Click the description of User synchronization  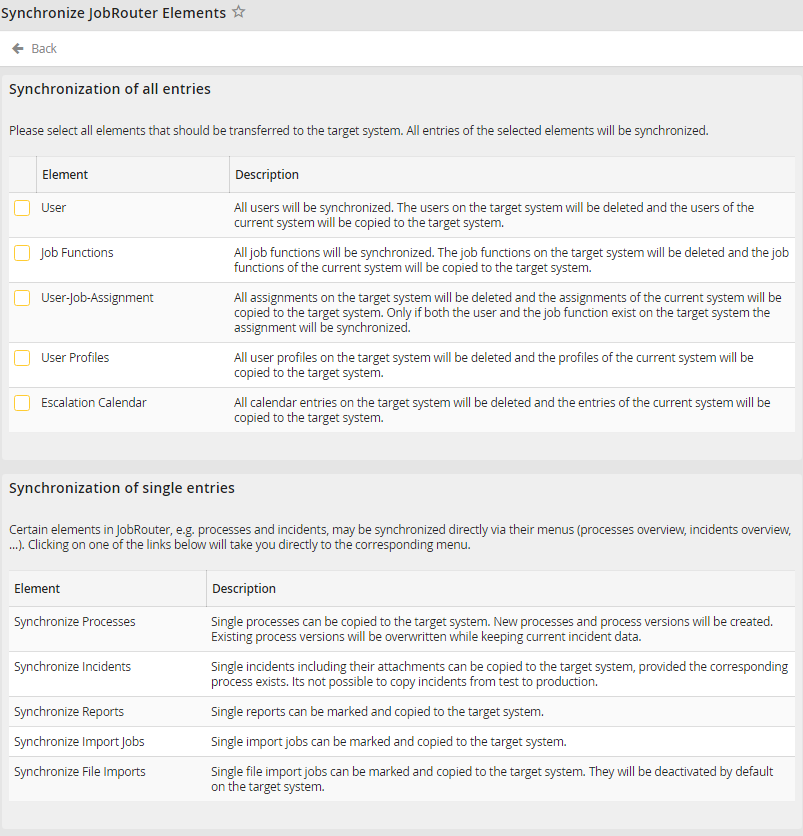tap(494, 215)
